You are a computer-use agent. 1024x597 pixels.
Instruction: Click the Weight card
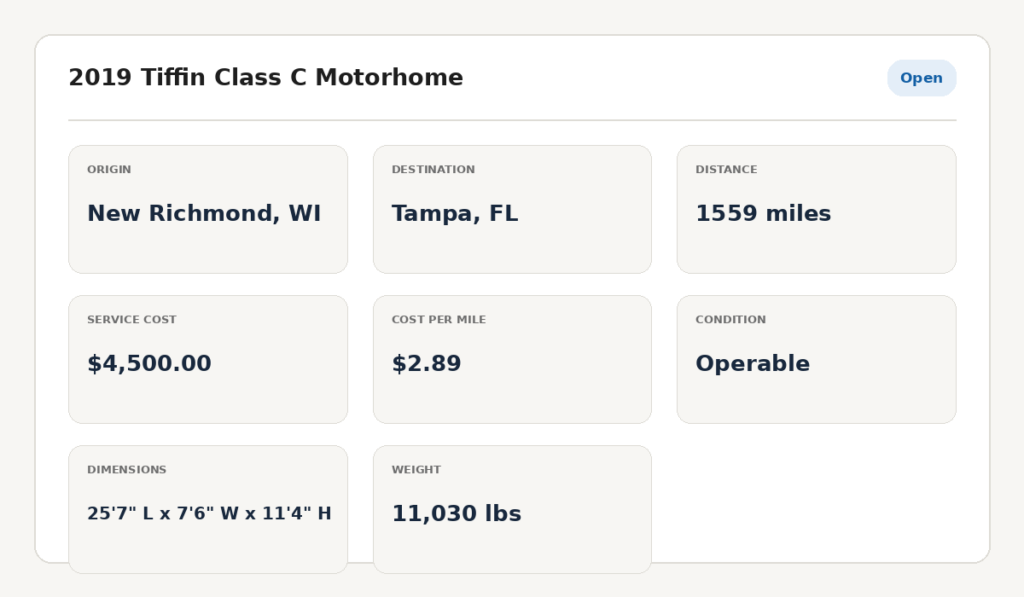512,509
